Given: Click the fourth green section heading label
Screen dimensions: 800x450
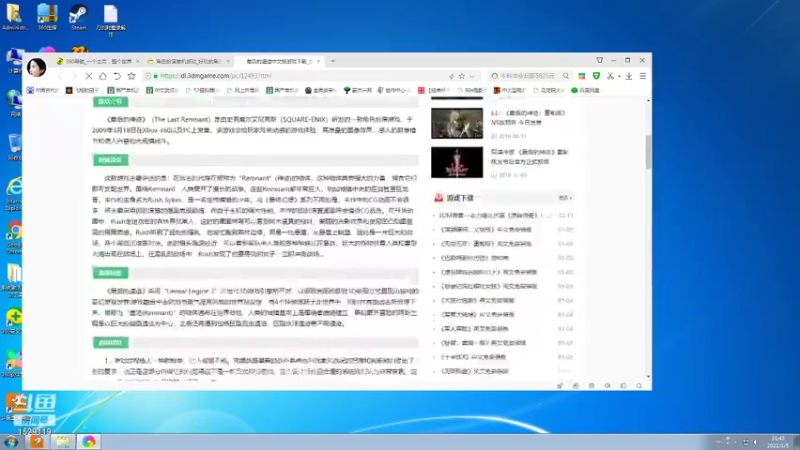Looking at the screenshot, I should [110, 342].
